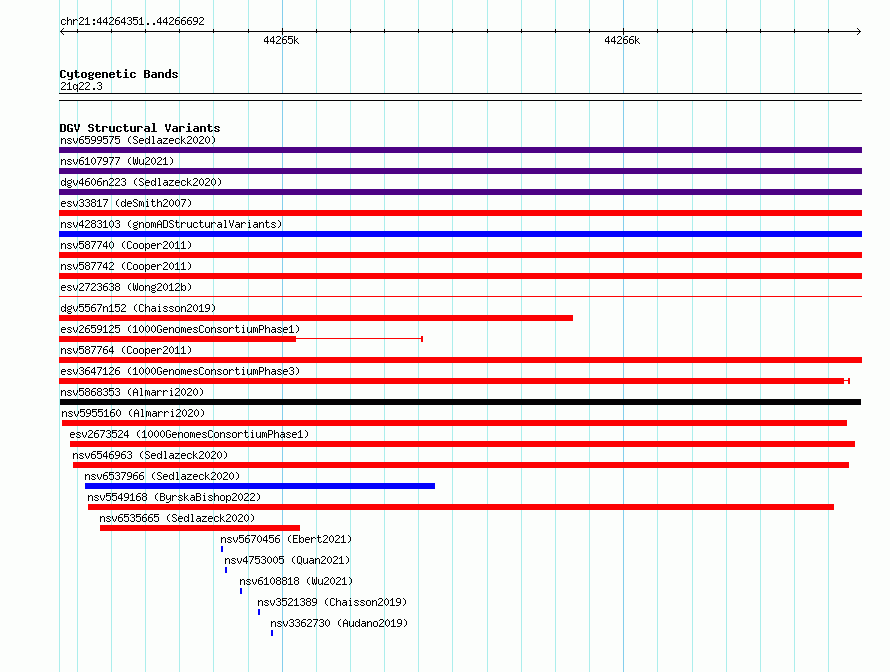Open the nsv4753005 (Quan2021) label
The height and width of the screenshot is (672, 890).
[x=287, y=560]
